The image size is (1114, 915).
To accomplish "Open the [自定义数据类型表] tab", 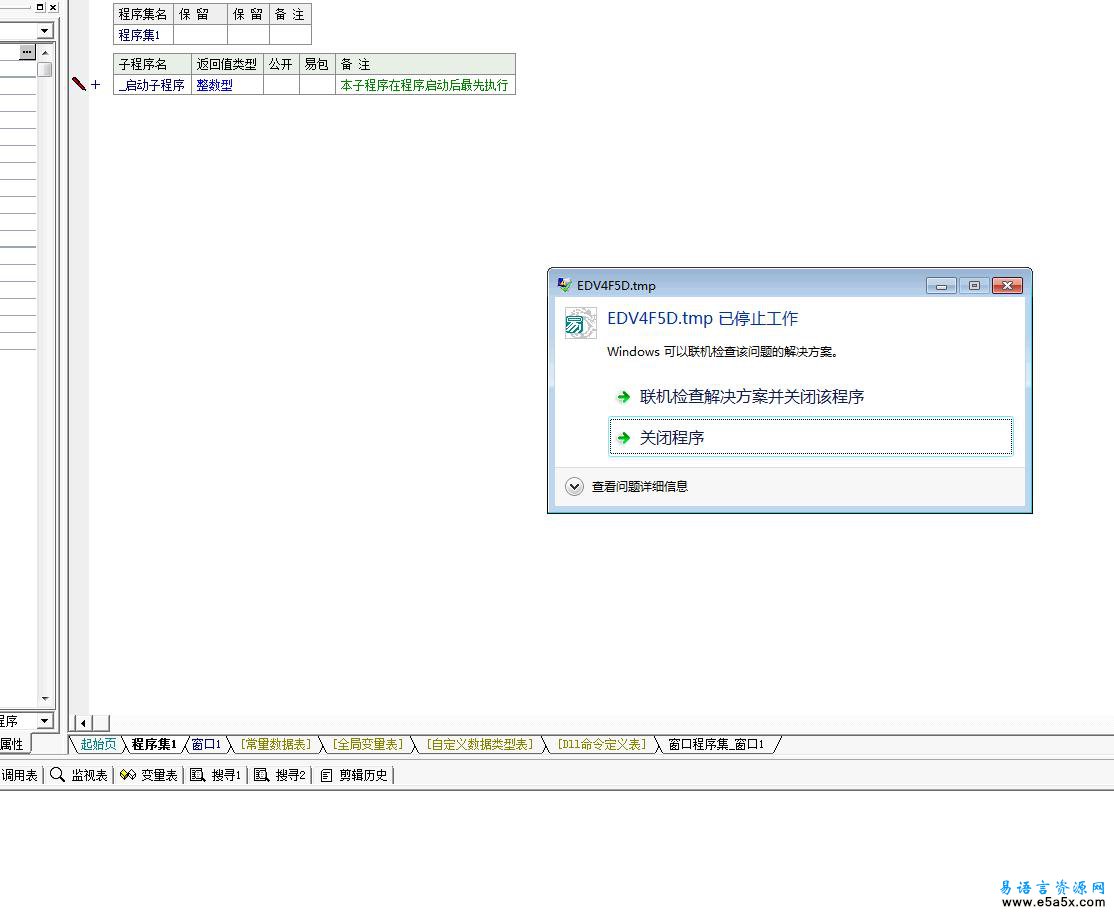I will 480,744.
